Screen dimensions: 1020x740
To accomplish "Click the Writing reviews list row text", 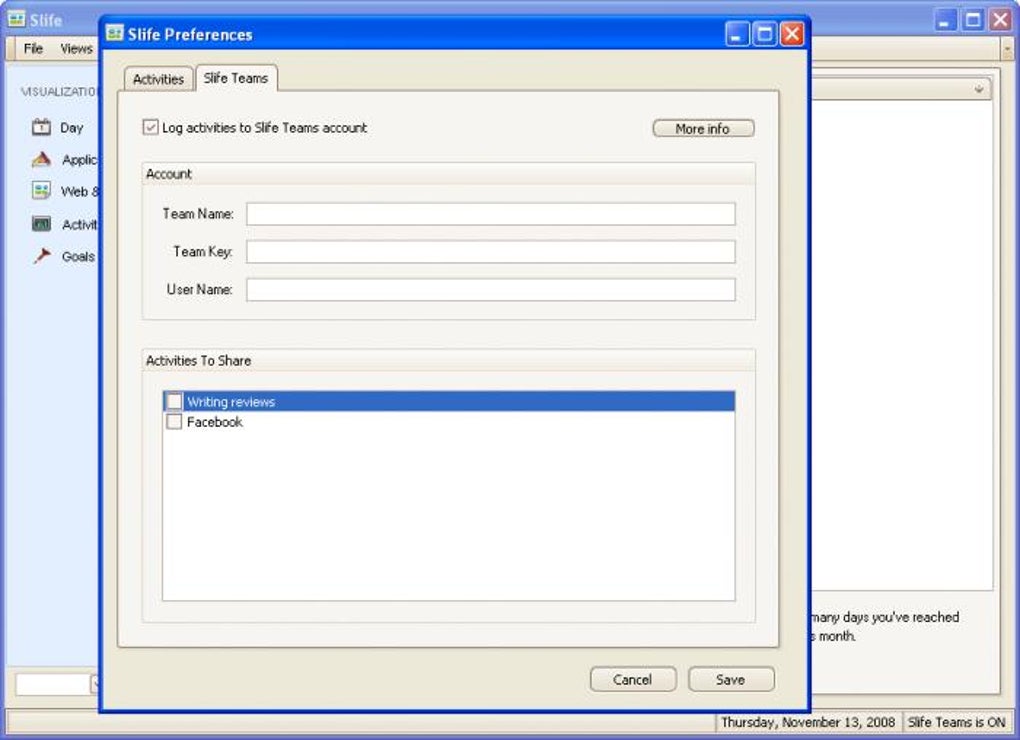I will pos(231,402).
